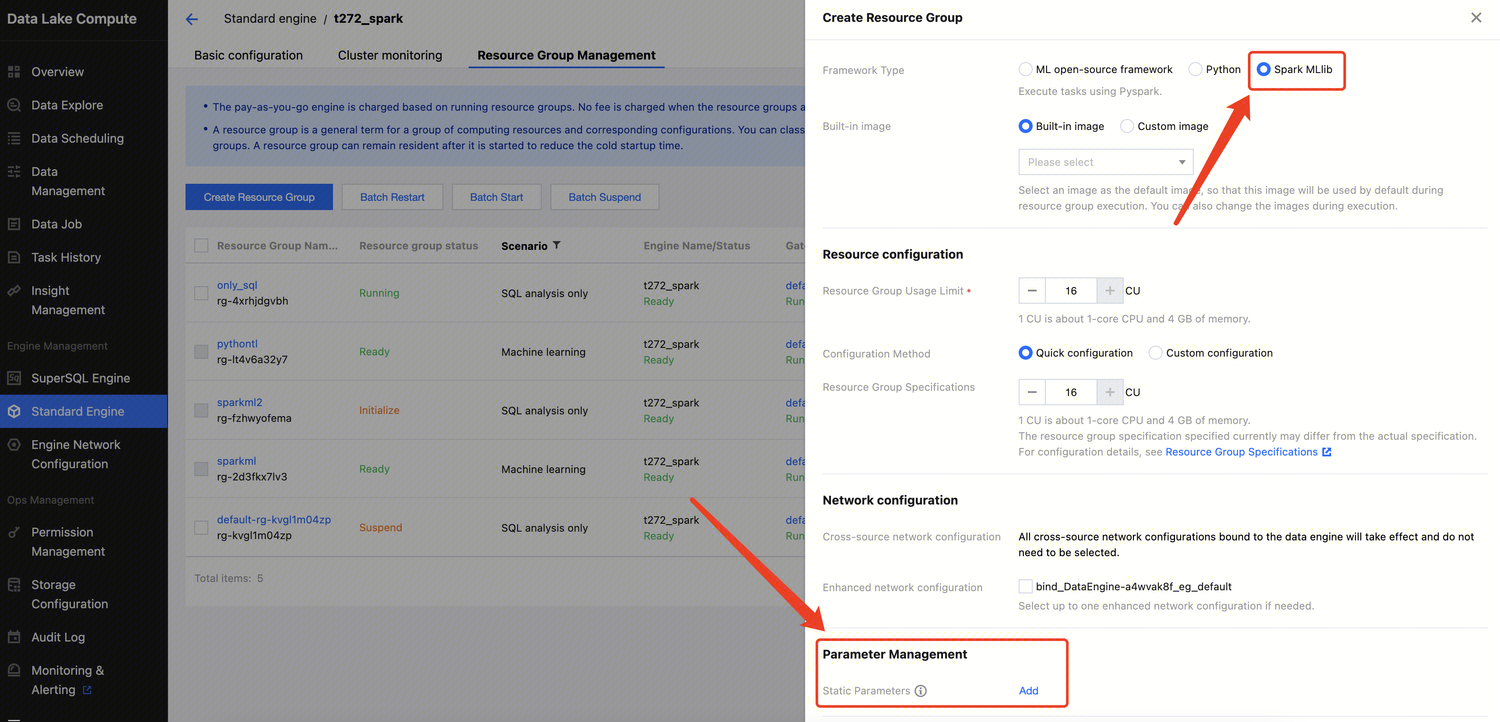Switch to the Cluster monitoring tab
Image resolution: width=1500 pixels, height=722 pixels.
390,56
